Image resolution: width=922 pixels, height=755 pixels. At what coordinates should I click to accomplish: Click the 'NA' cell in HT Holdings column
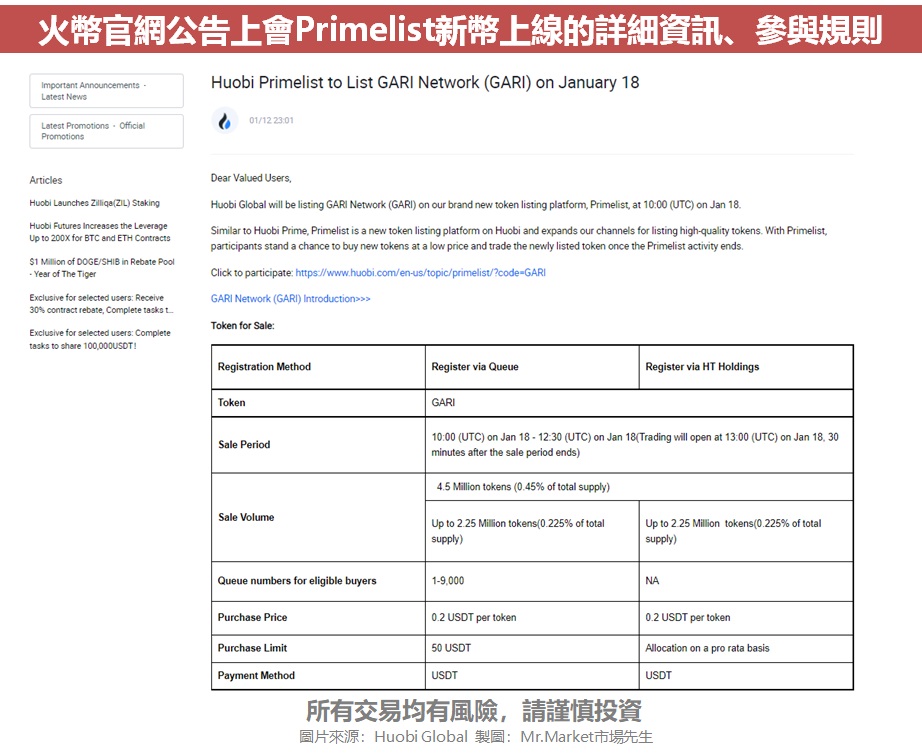tap(746, 581)
